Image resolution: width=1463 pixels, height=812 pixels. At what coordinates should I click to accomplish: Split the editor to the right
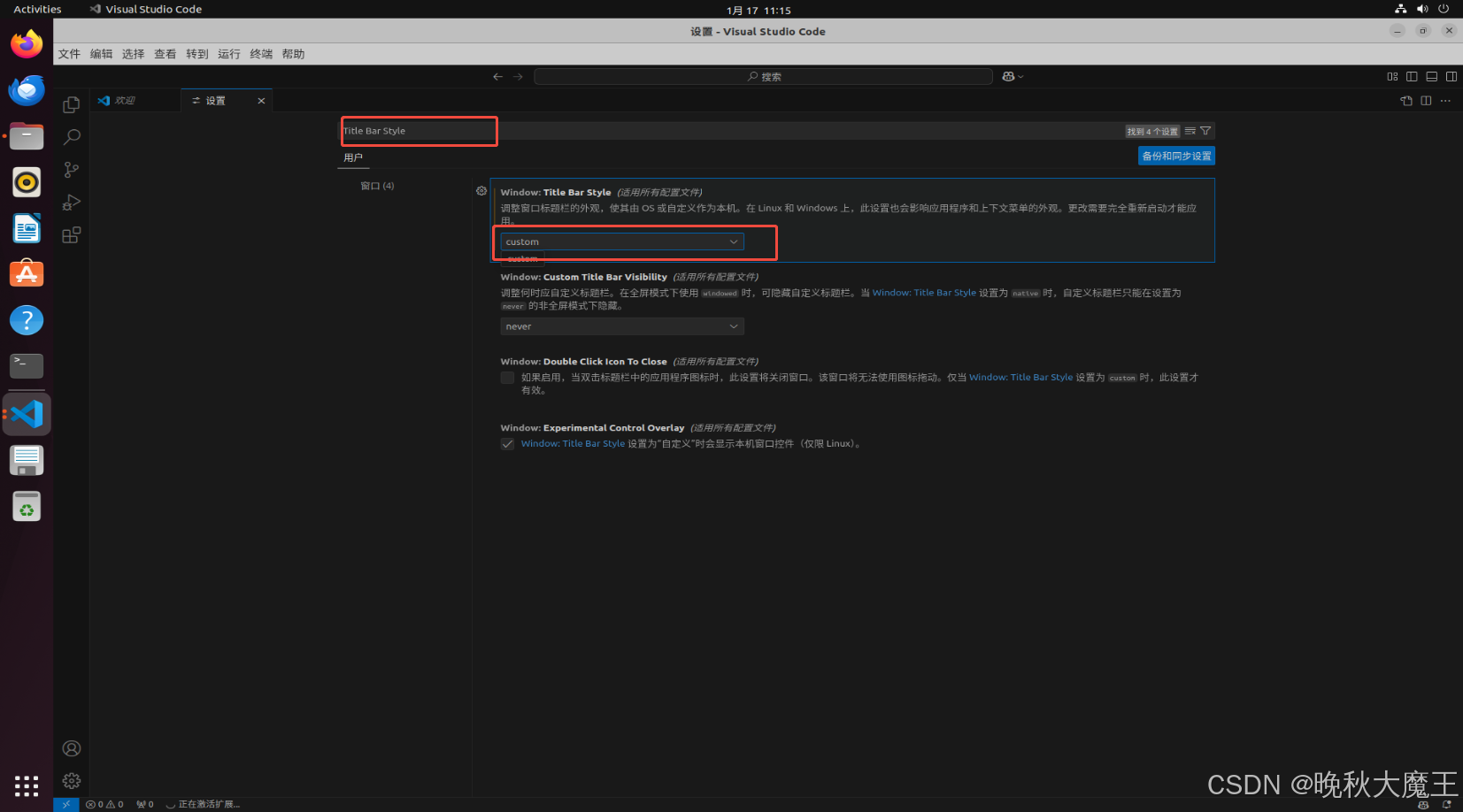pos(1426,101)
